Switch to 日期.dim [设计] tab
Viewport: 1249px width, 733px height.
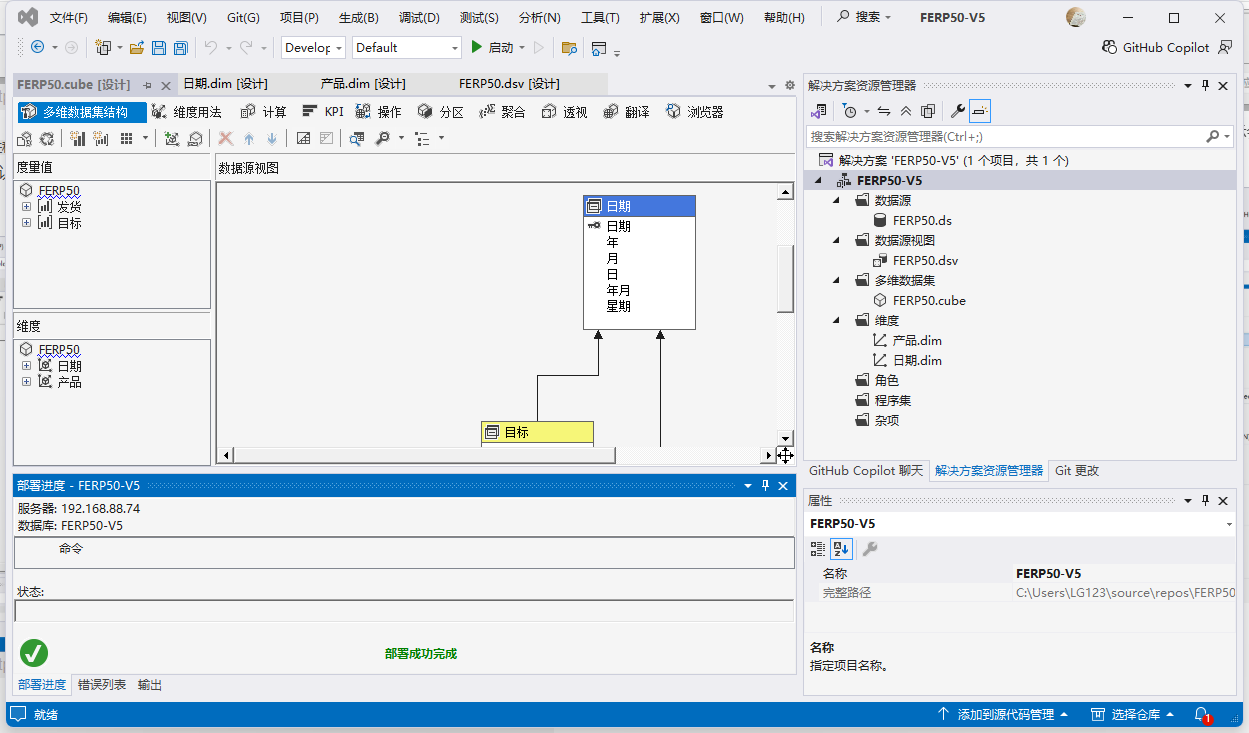click(225, 84)
